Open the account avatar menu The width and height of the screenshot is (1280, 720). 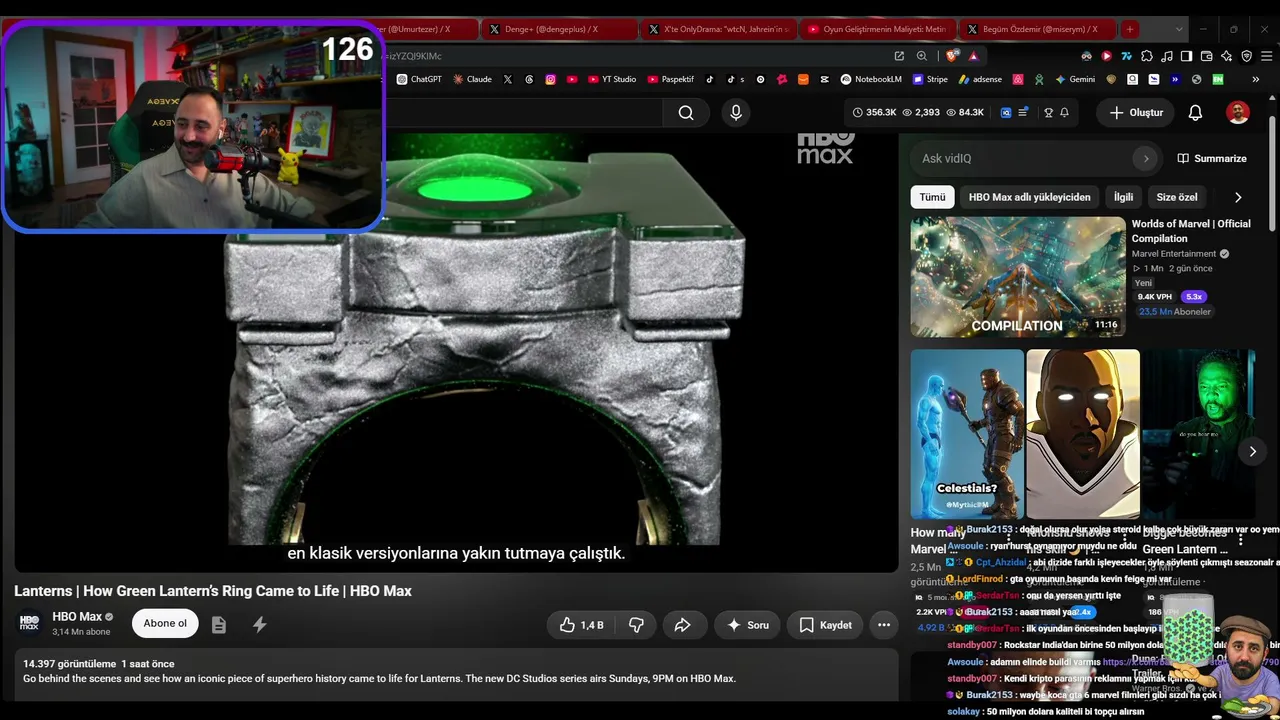(x=1238, y=113)
